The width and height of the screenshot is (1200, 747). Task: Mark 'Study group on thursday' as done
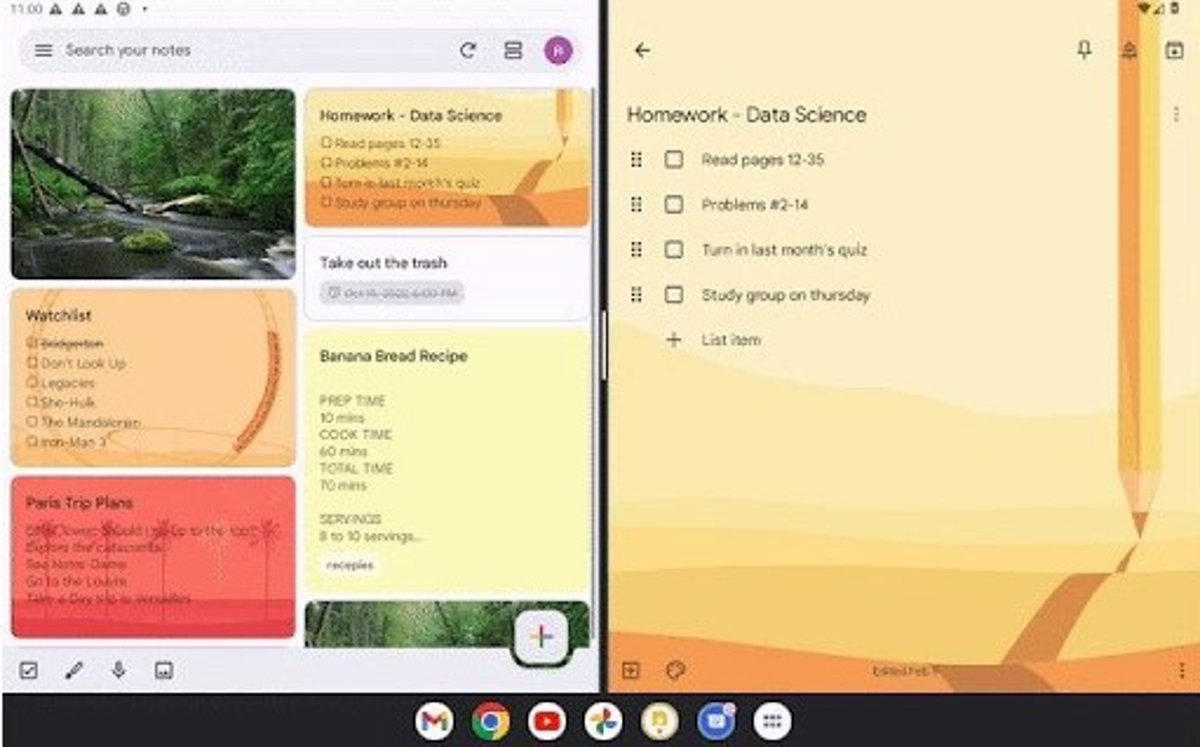[x=674, y=294]
